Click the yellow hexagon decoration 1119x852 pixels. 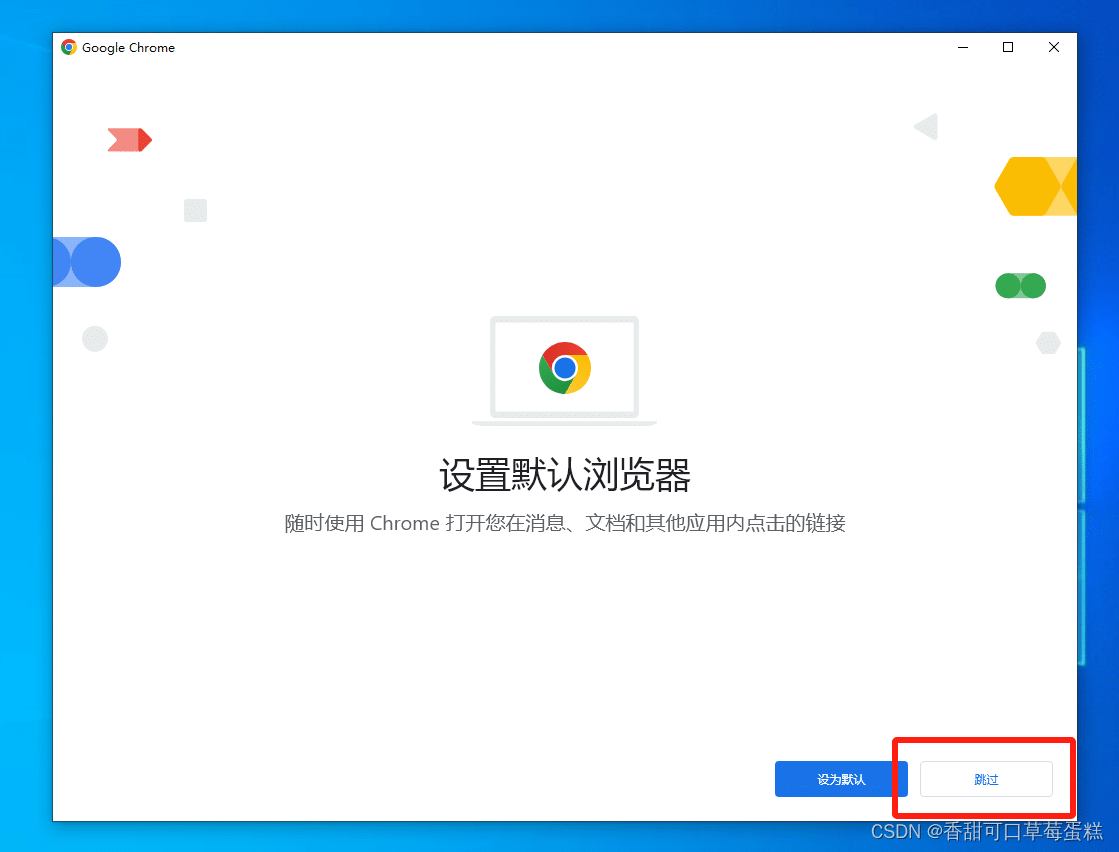pos(1030,186)
